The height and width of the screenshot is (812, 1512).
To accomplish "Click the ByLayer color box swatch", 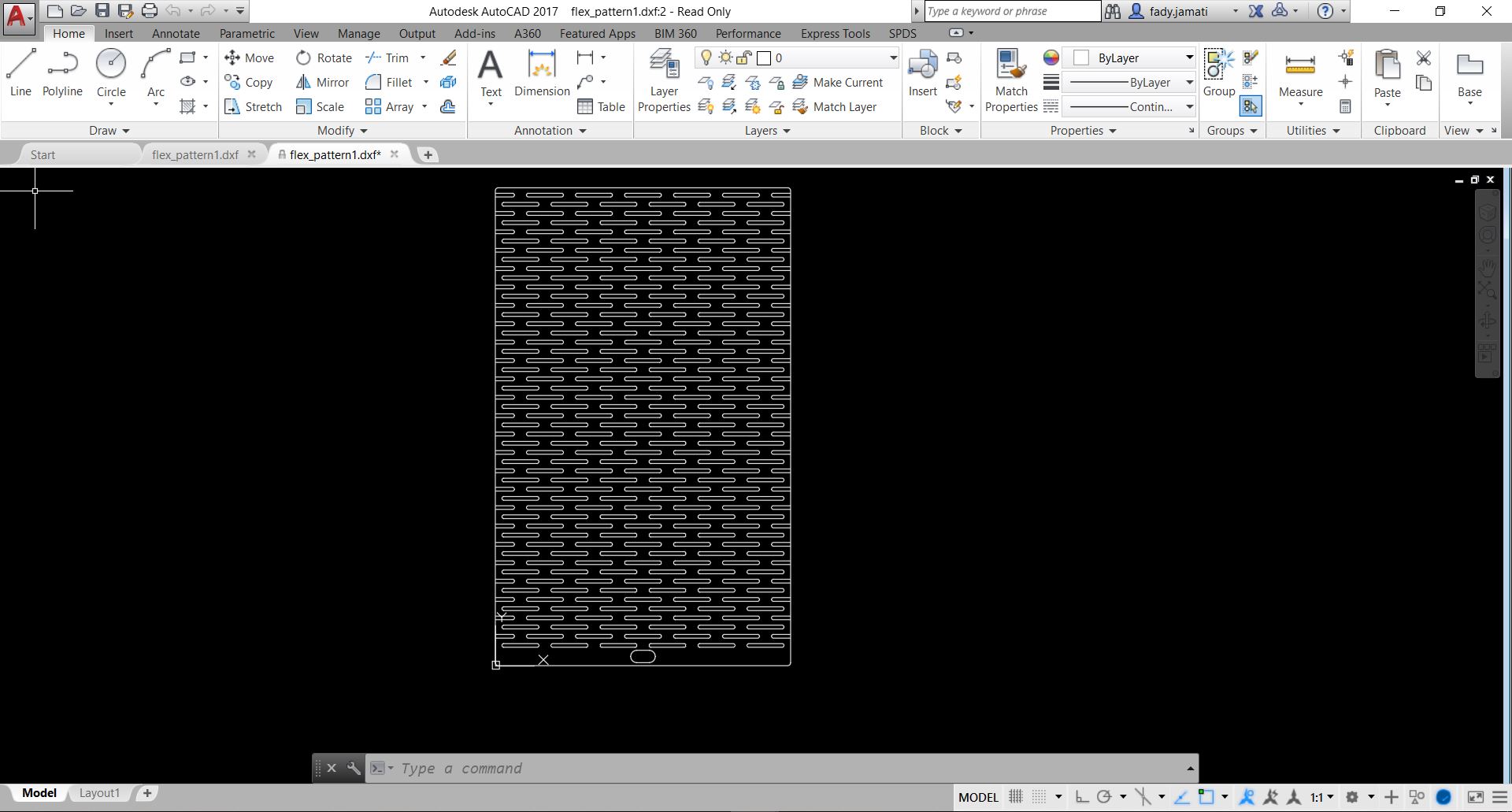I will point(1081,57).
